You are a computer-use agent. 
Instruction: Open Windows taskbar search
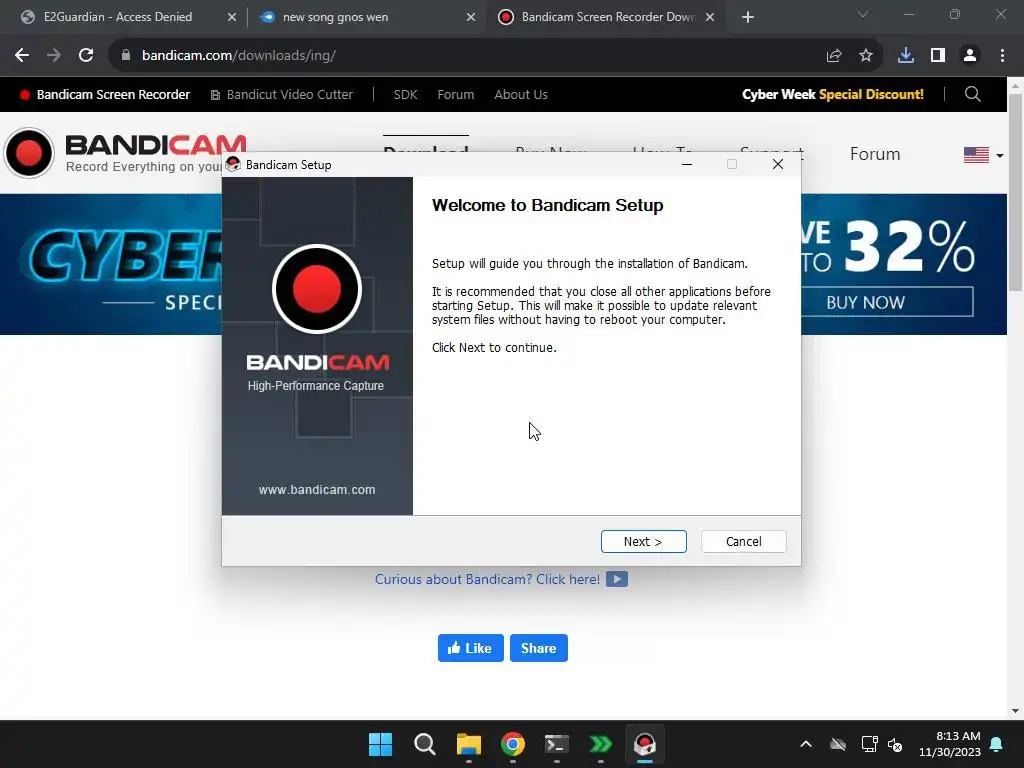coord(424,744)
